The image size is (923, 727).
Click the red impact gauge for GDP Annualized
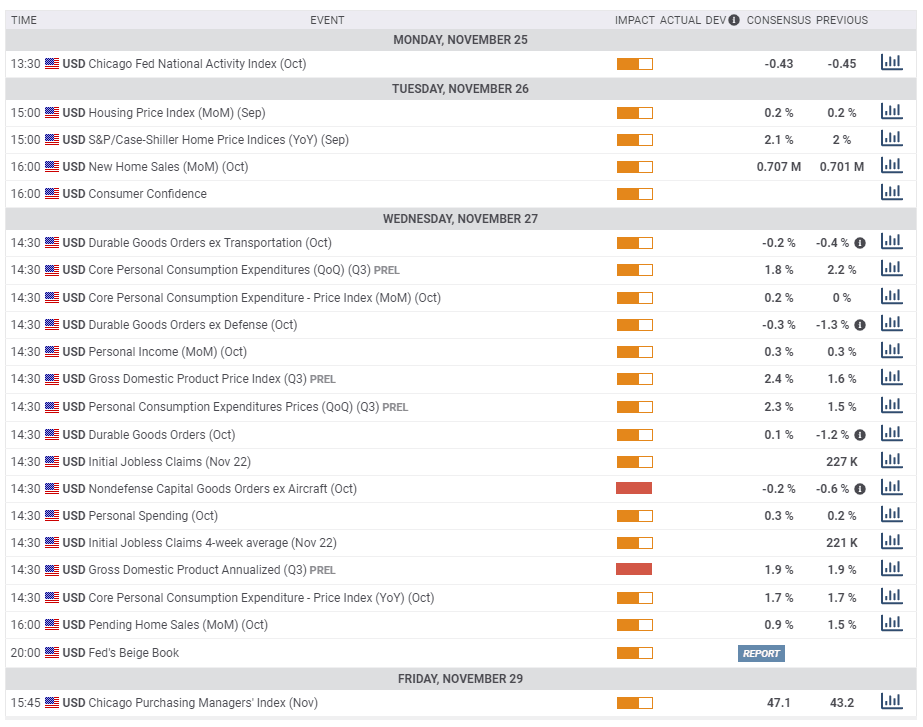pyautogui.click(x=635, y=569)
